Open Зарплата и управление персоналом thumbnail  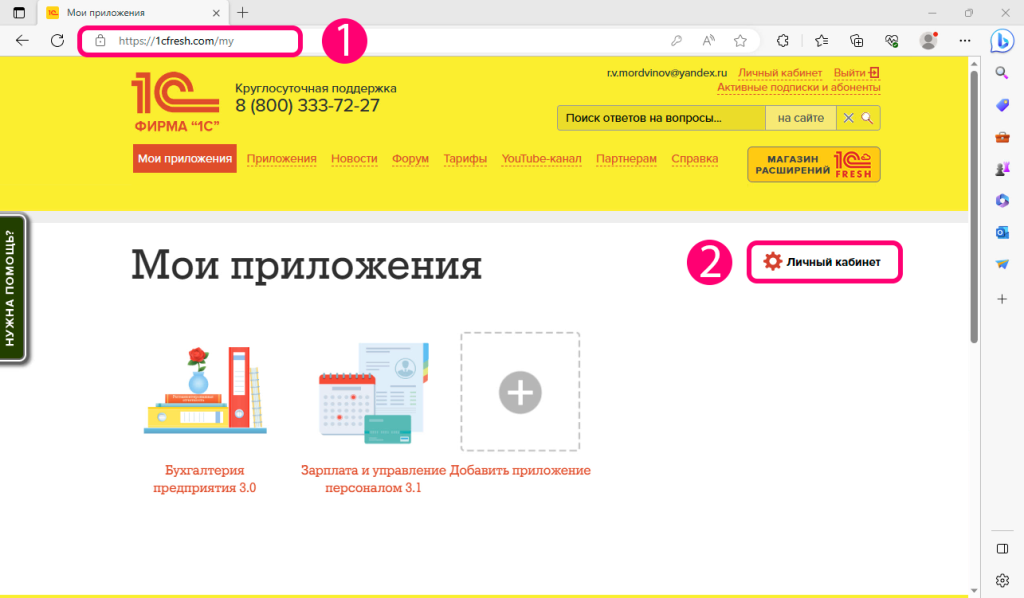tap(374, 393)
